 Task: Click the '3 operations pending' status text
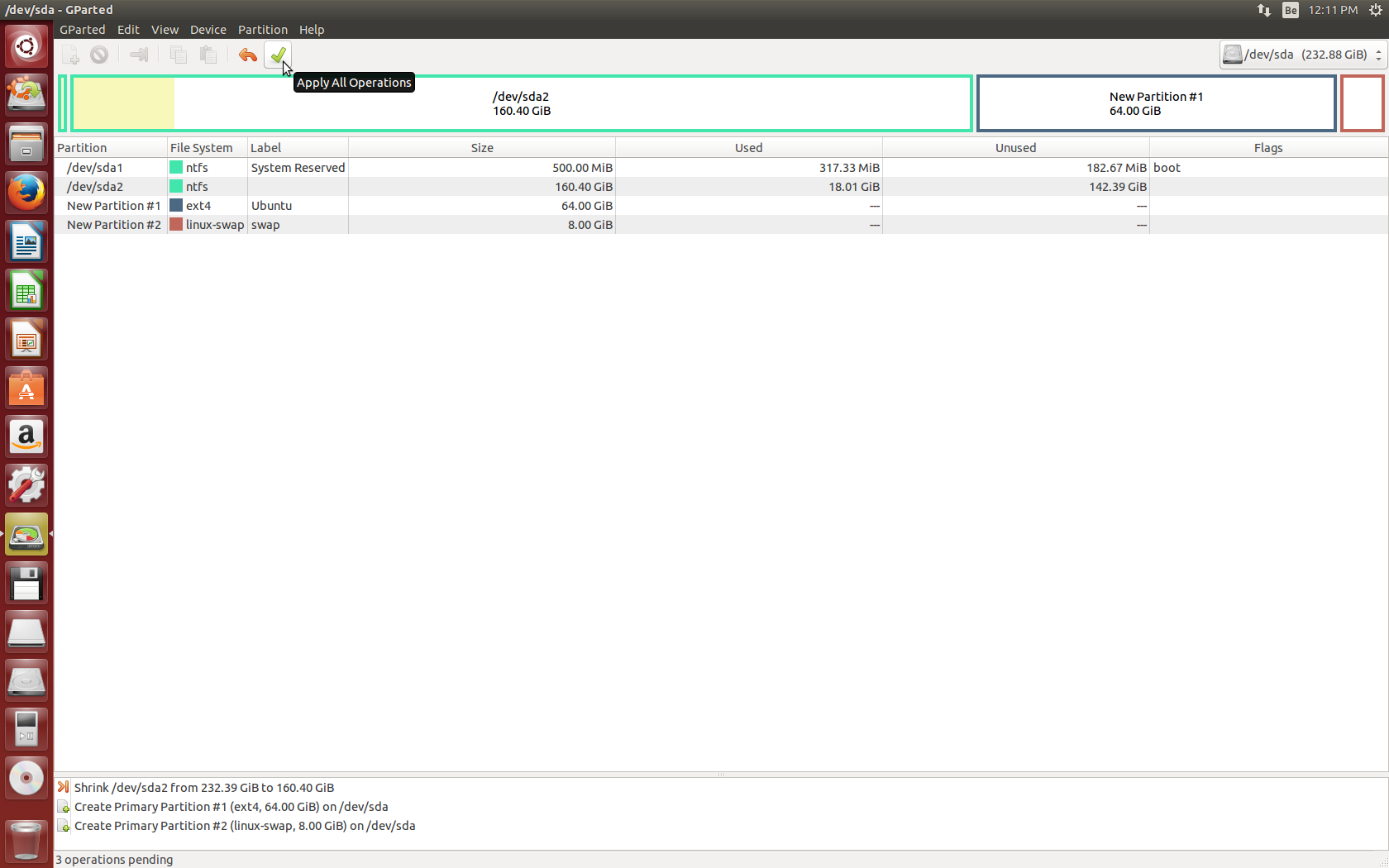[x=114, y=860]
